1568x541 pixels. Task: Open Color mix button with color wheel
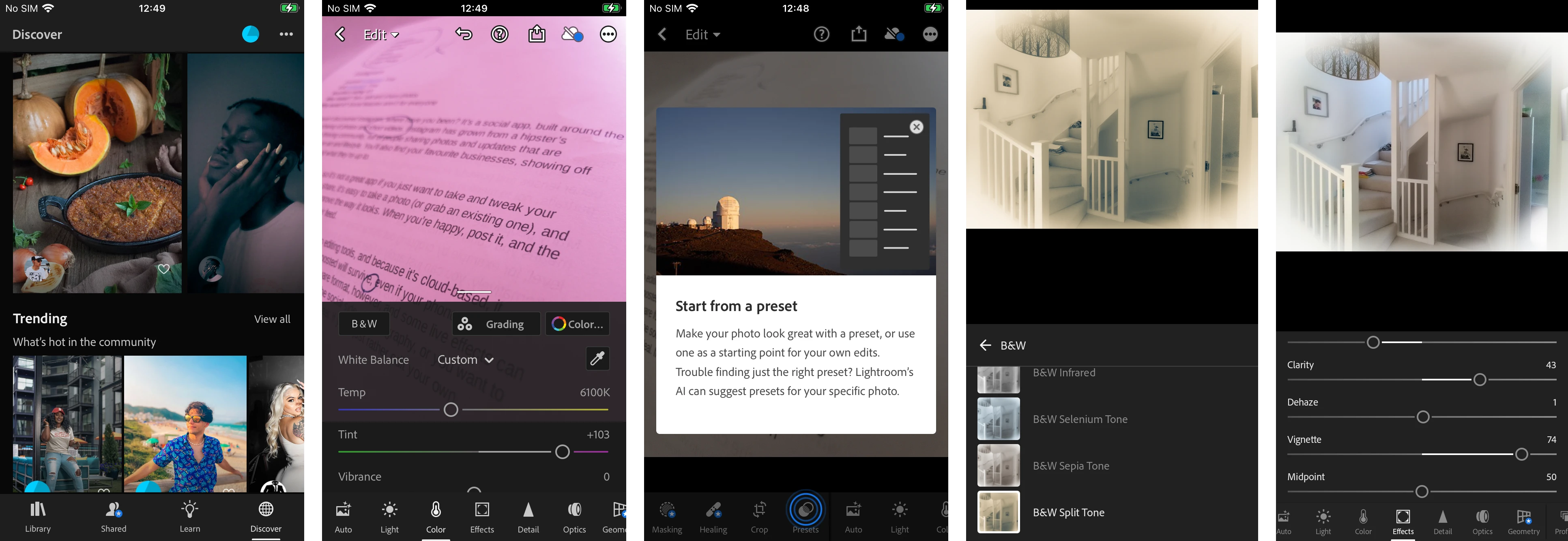click(577, 324)
